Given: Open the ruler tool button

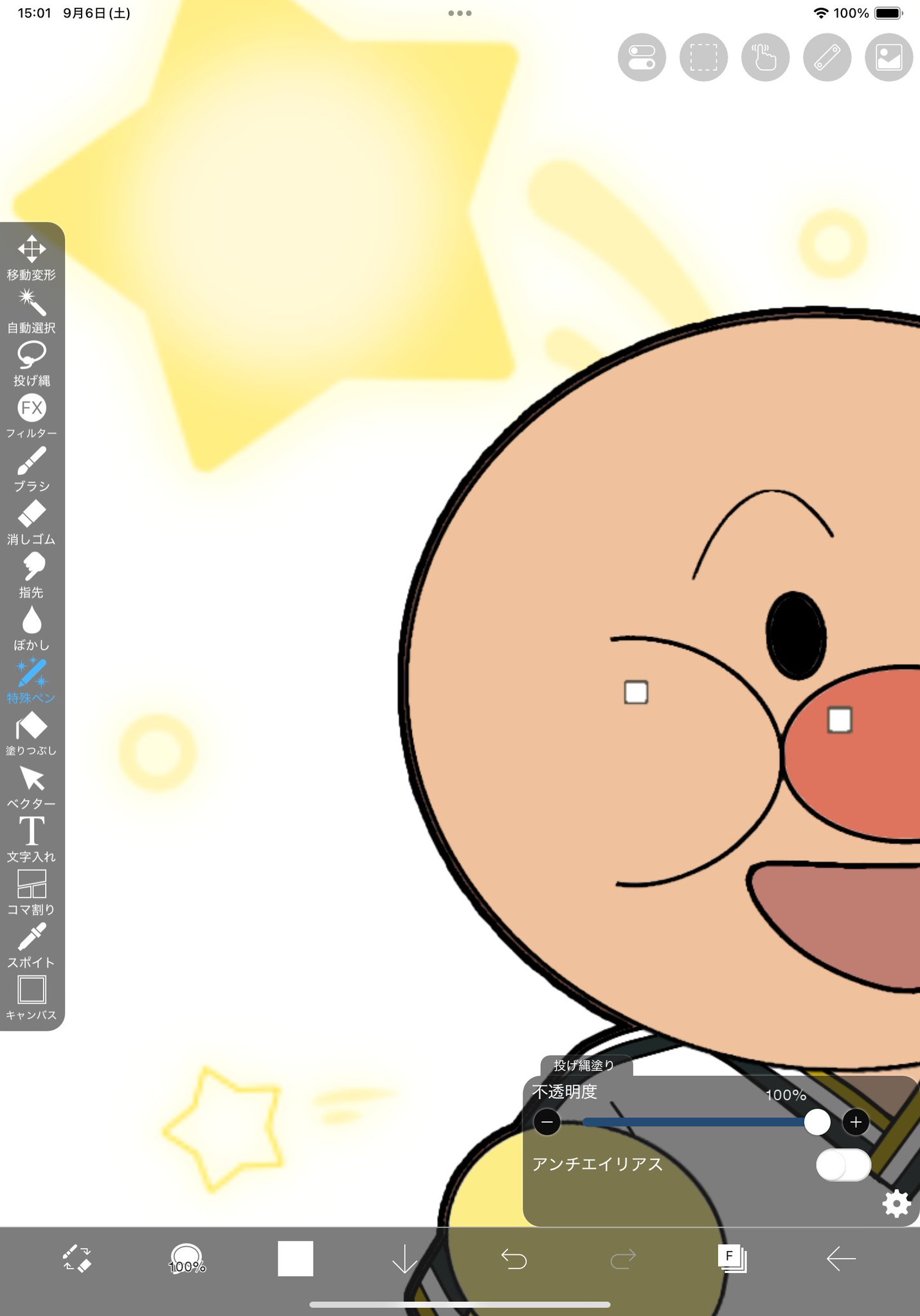Looking at the screenshot, I should click(827, 57).
